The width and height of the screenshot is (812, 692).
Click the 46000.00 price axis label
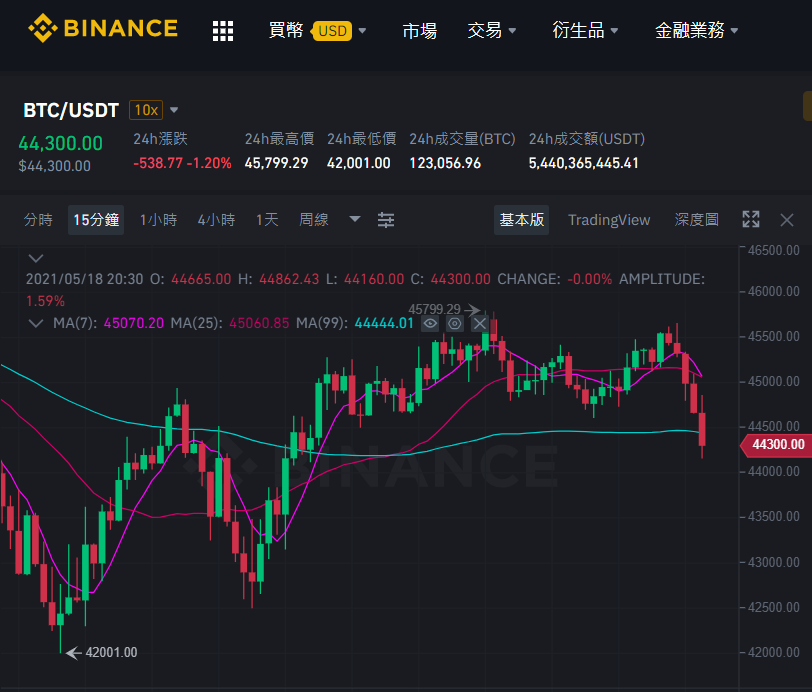click(774, 291)
